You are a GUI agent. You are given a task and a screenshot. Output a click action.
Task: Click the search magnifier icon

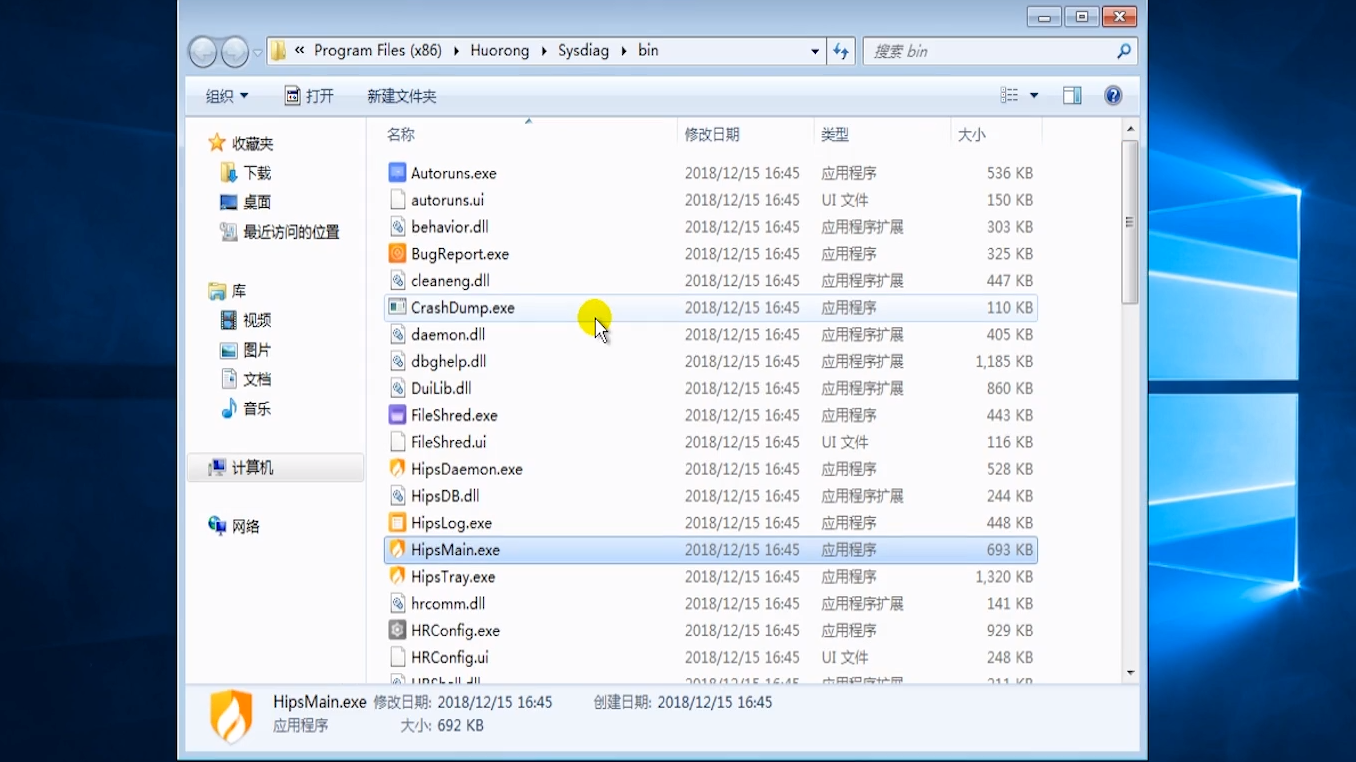1124,51
